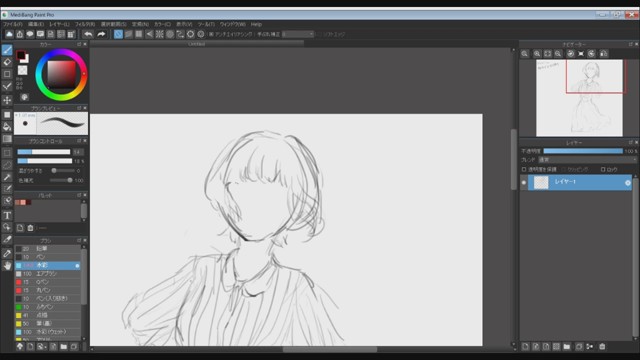Select the Pen brush at size 10

48,257
